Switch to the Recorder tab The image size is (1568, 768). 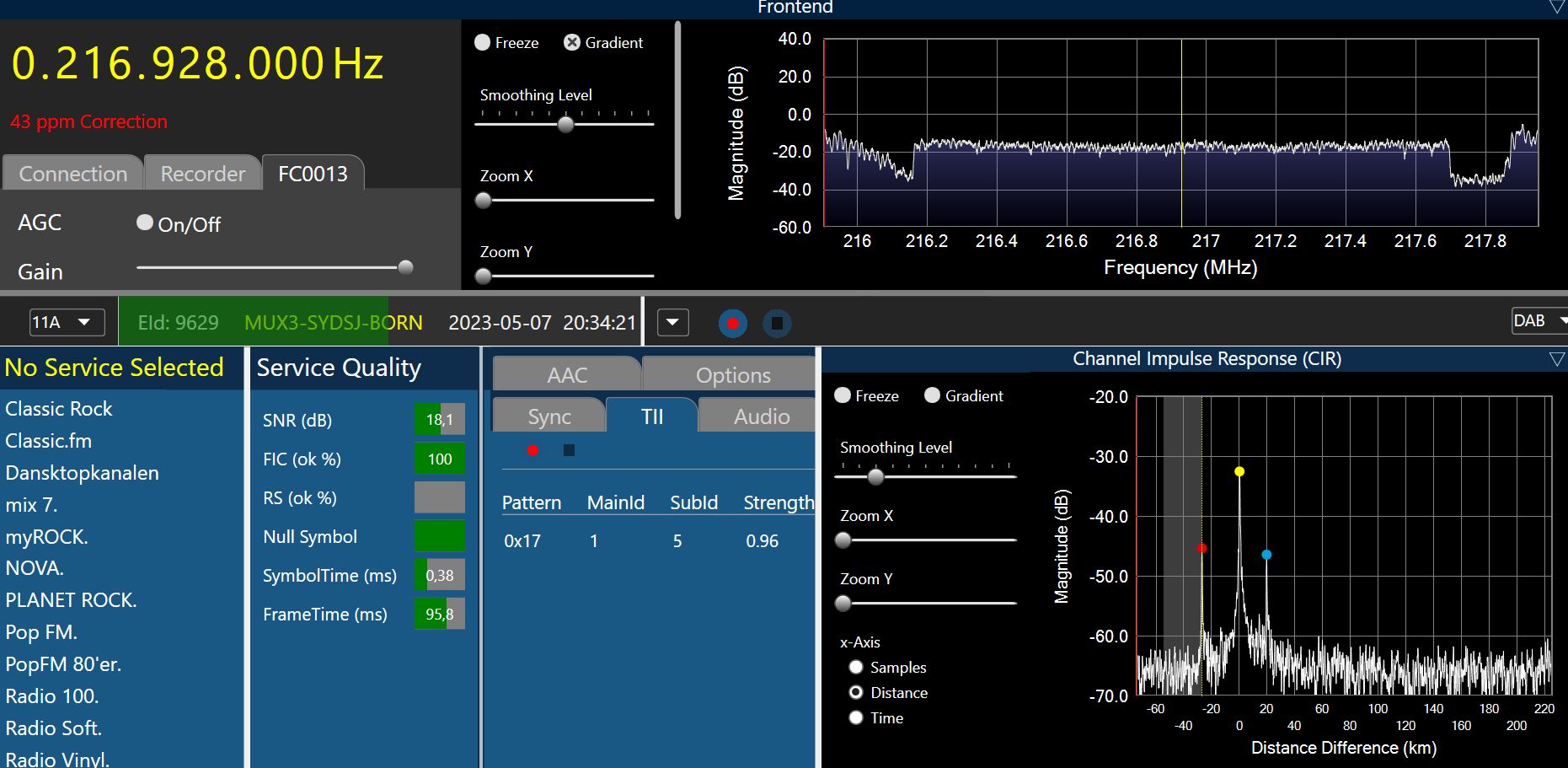coord(202,174)
